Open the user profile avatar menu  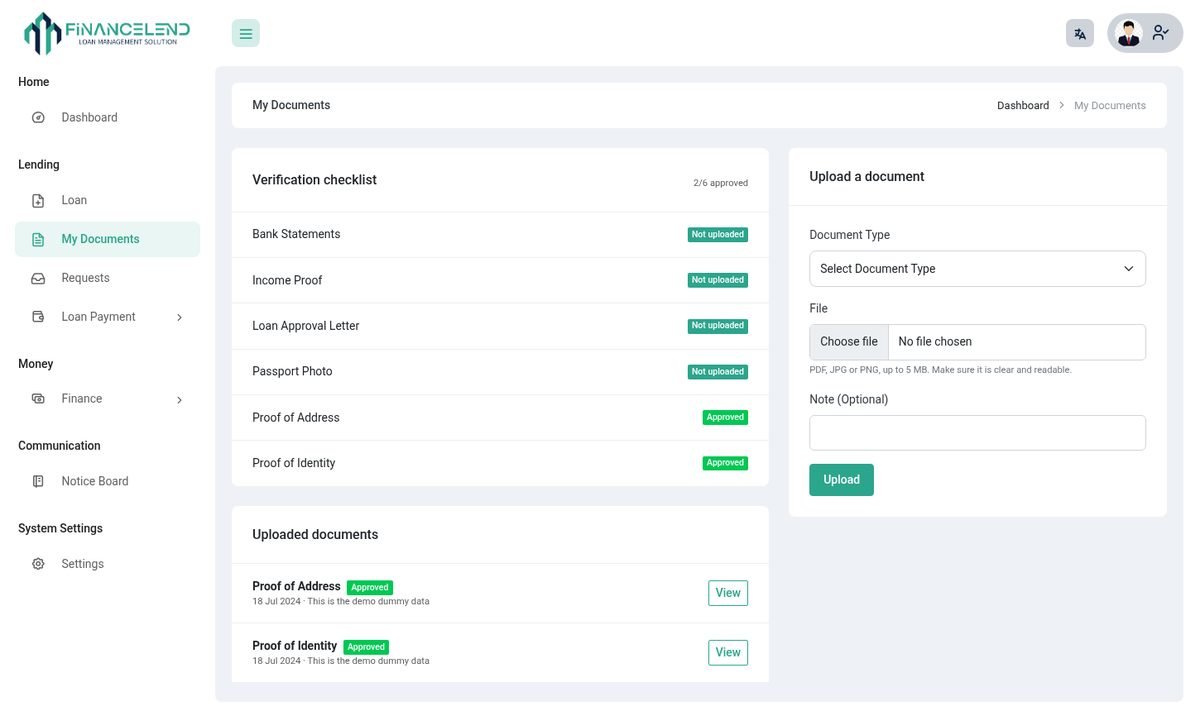click(x=1145, y=33)
